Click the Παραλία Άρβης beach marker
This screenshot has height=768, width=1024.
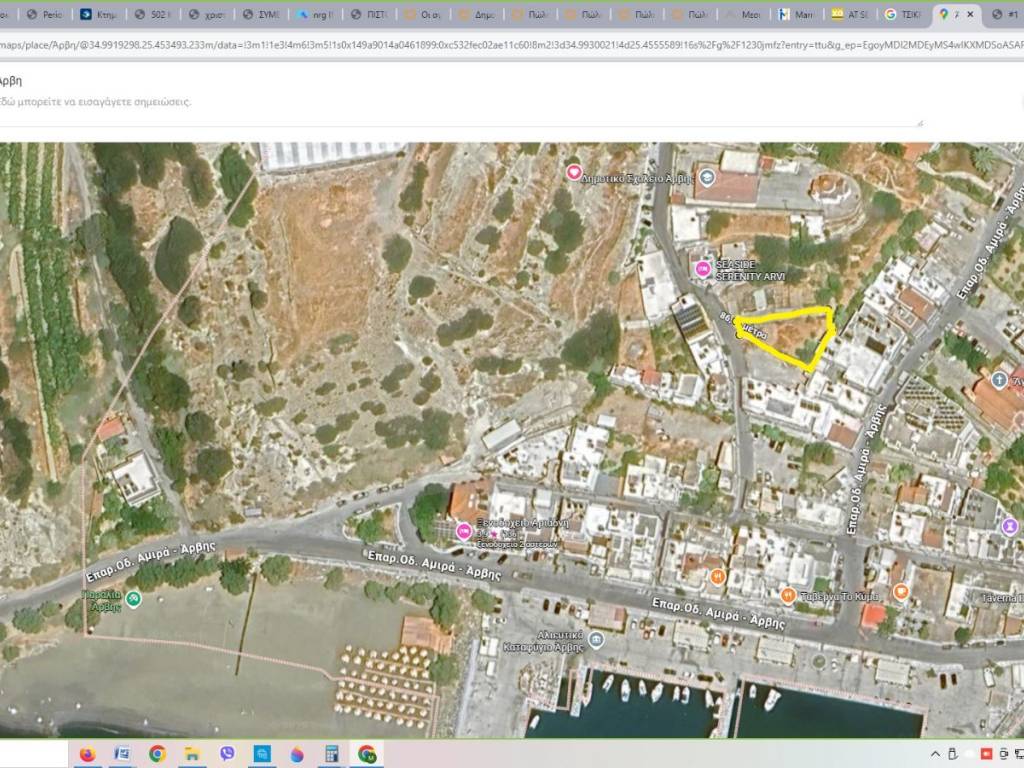coord(133,598)
